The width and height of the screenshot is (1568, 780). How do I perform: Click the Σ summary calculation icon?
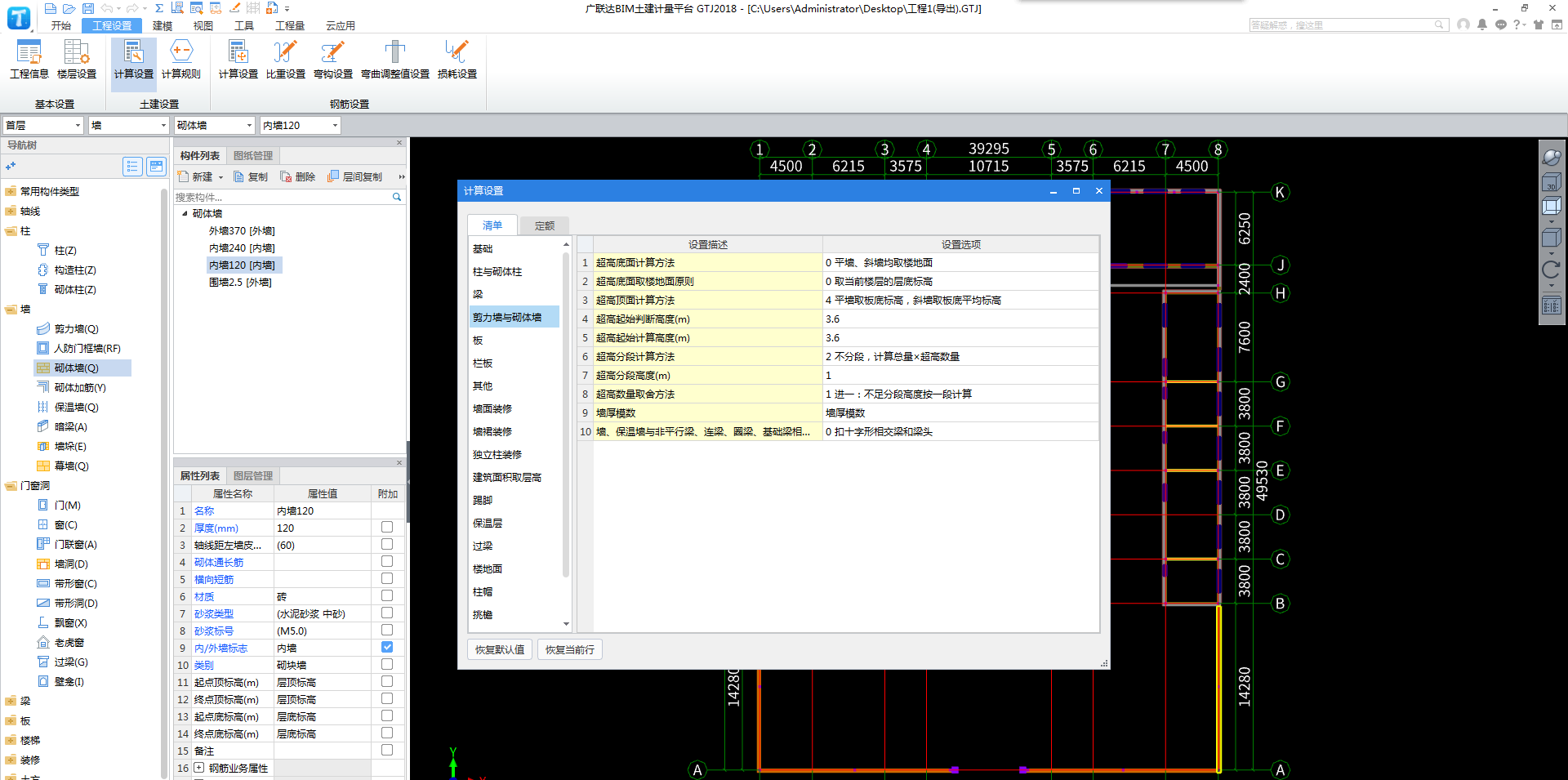[159, 8]
